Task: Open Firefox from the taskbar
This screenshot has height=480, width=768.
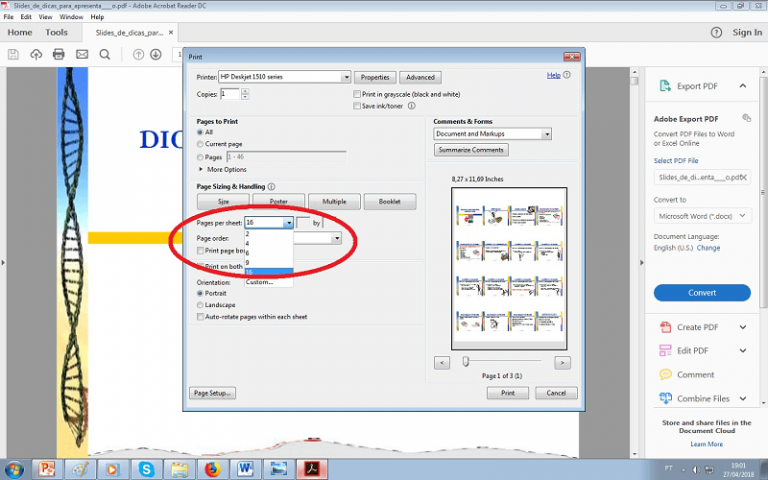Action: [x=211, y=468]
